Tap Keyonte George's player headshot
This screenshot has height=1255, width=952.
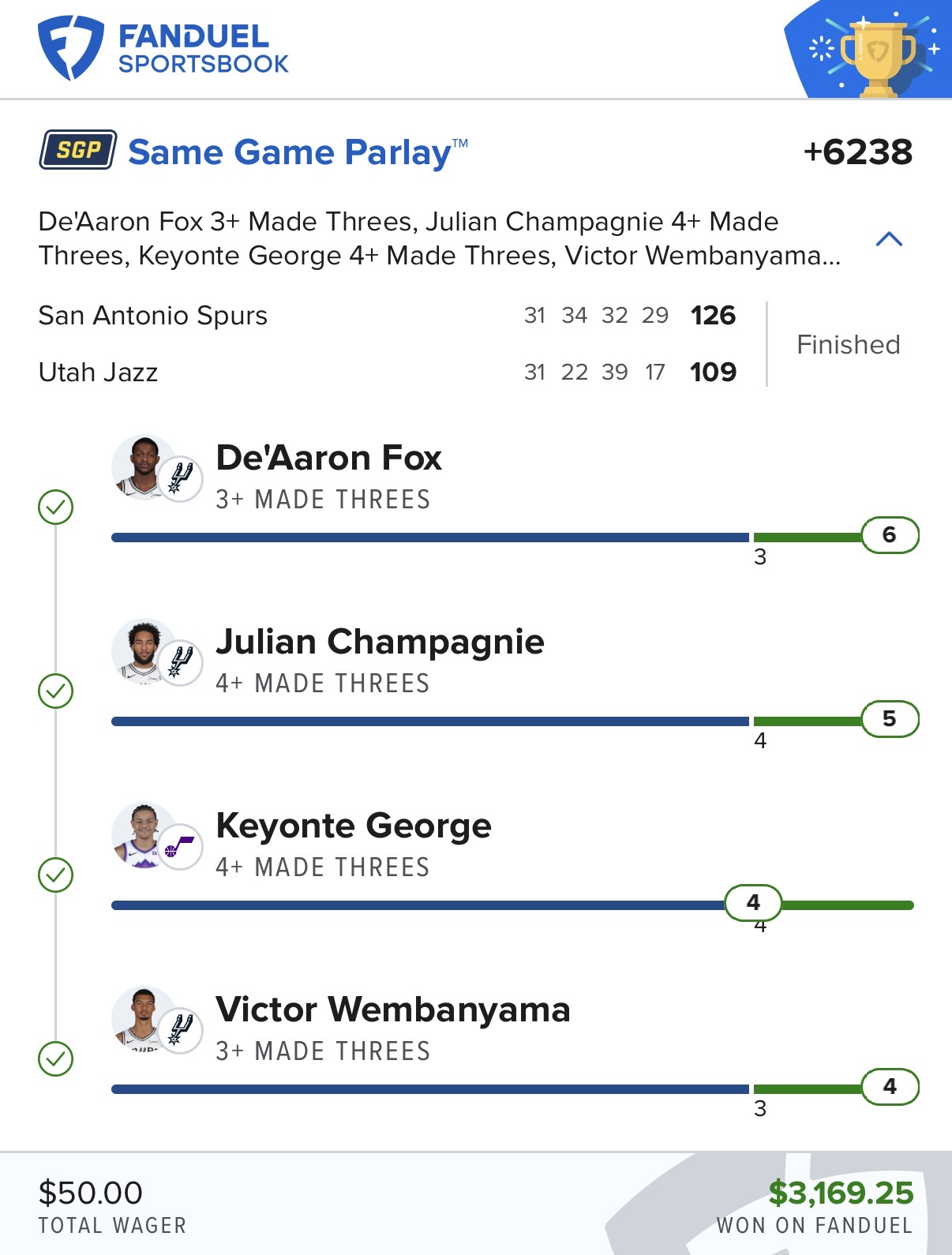[144, 834]
